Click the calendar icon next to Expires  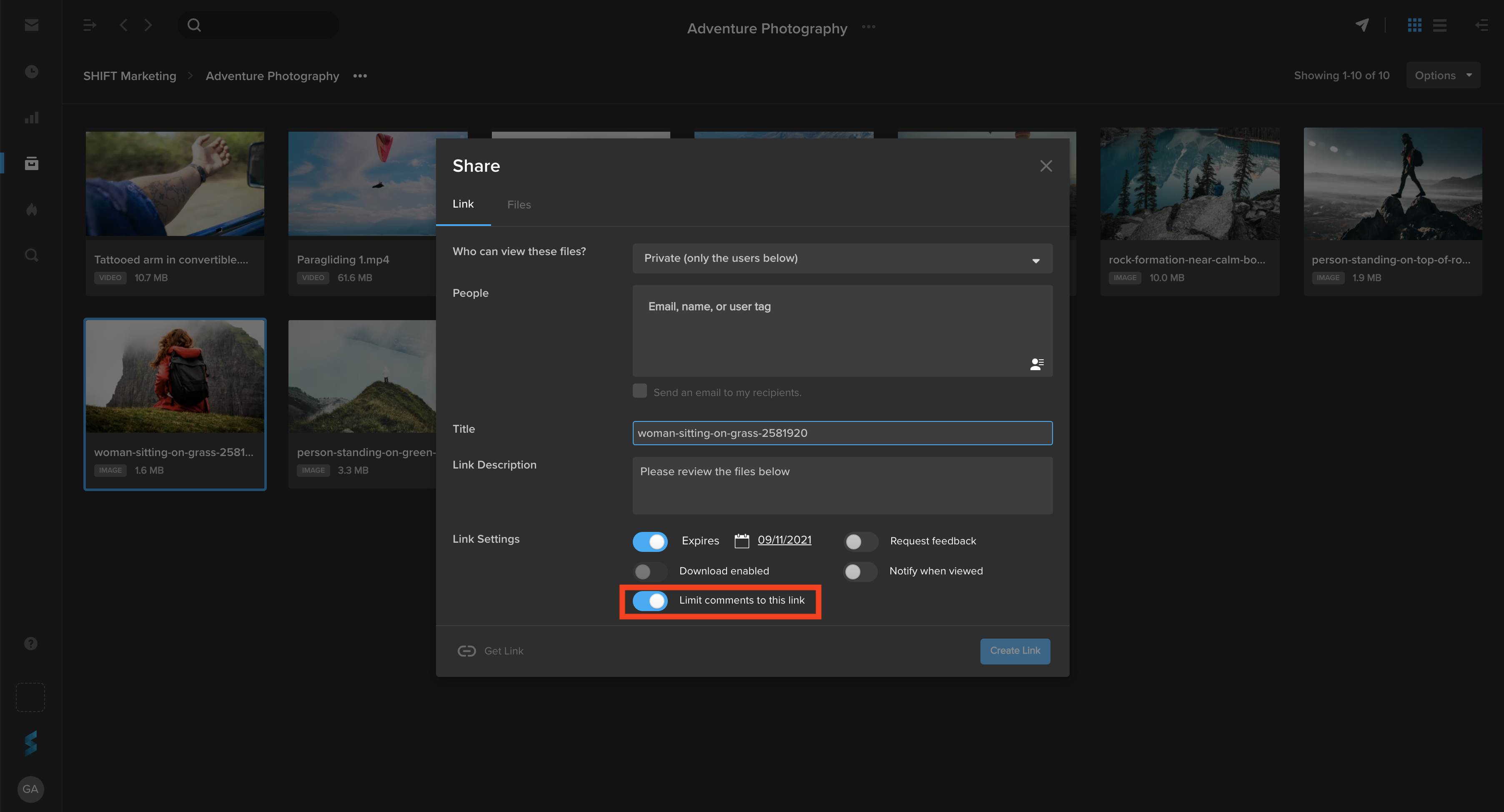point(742,541)
